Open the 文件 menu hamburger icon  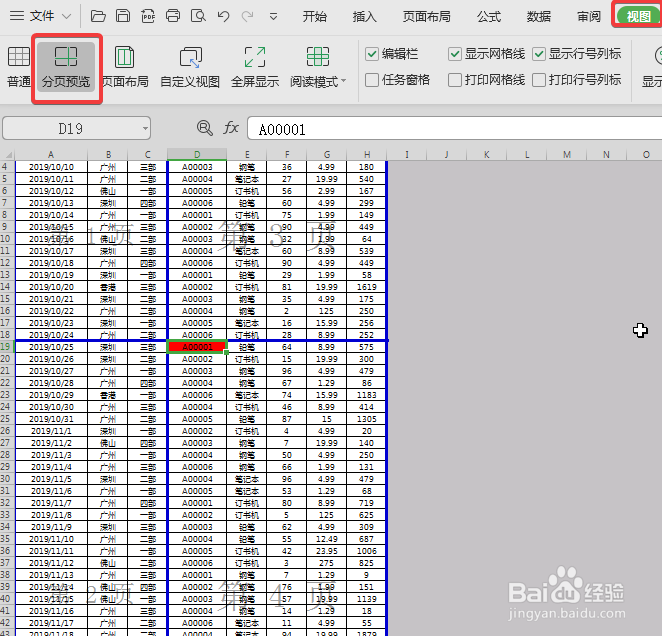click(17, 16)
